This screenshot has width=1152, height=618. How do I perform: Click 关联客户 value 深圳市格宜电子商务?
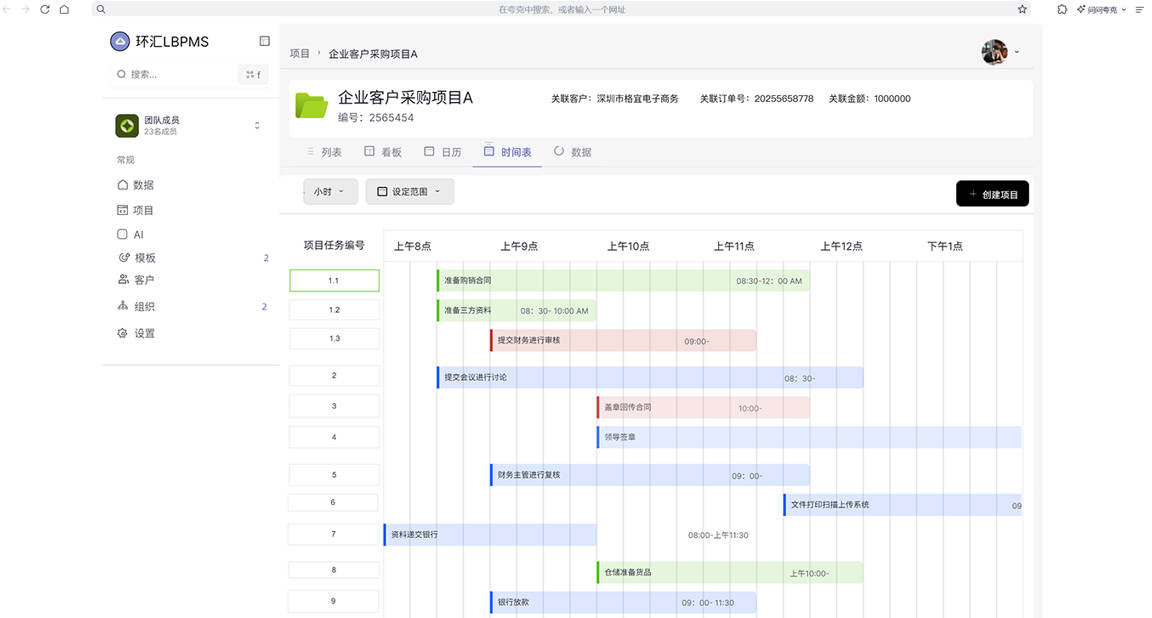click(x=637, y=98)
